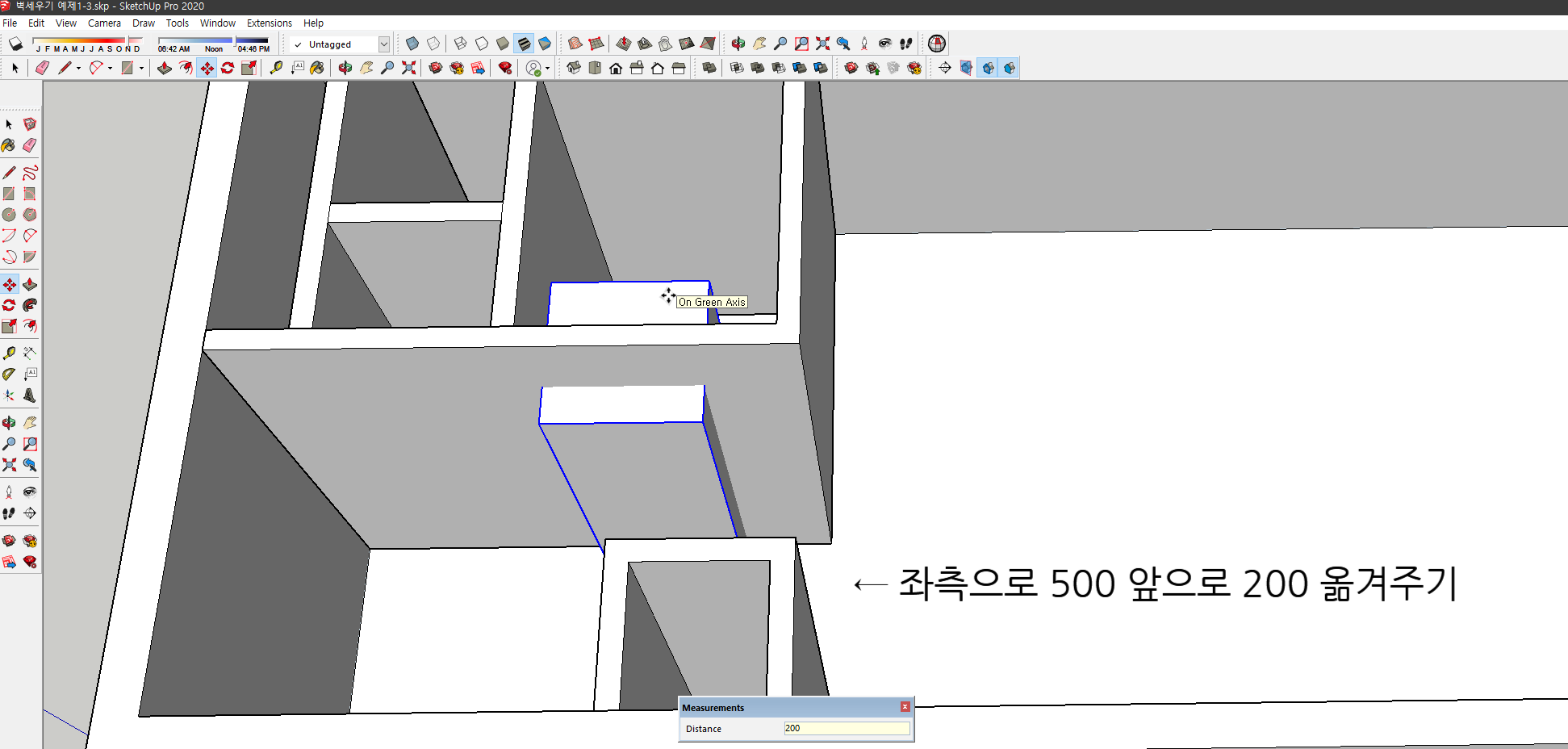
Task: Click the Add Location globe icon
Action: pos(937,44)
